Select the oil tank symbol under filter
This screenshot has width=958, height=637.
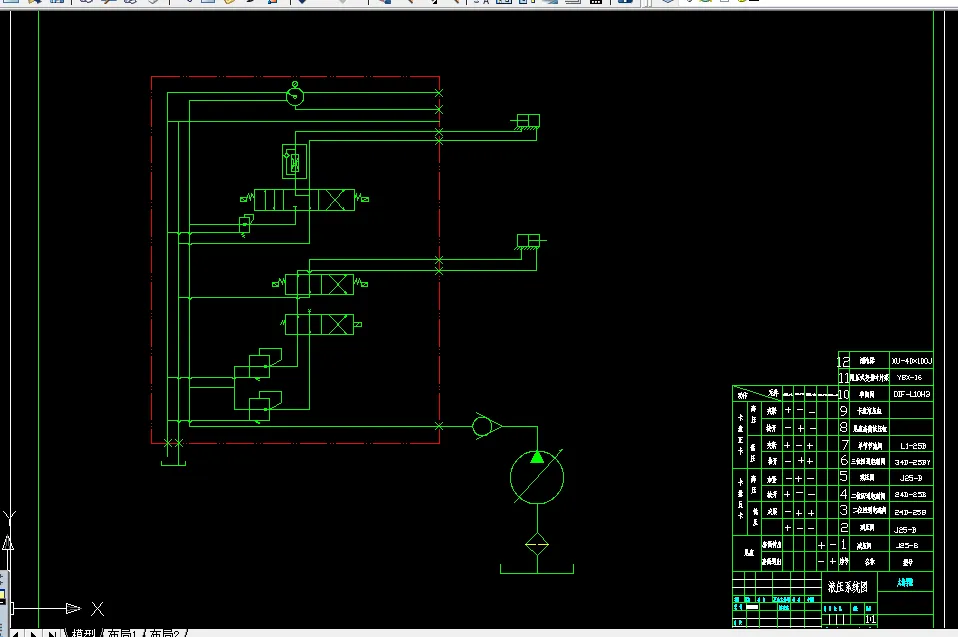point(537,569)
